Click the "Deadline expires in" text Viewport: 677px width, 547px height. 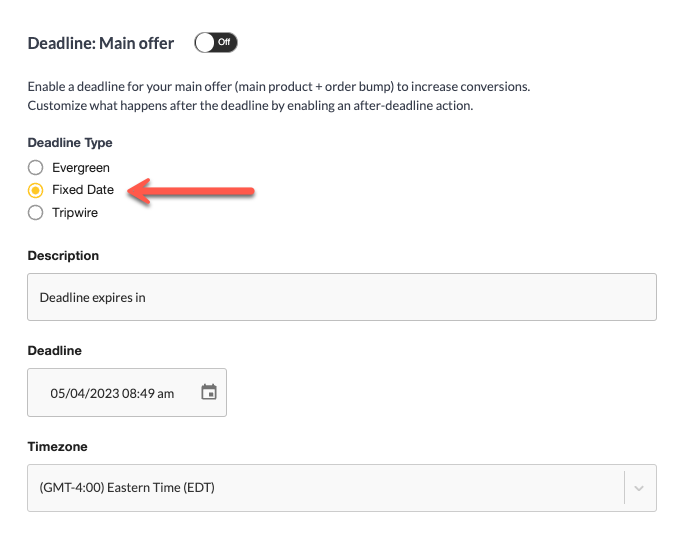[x=92, y=297]
